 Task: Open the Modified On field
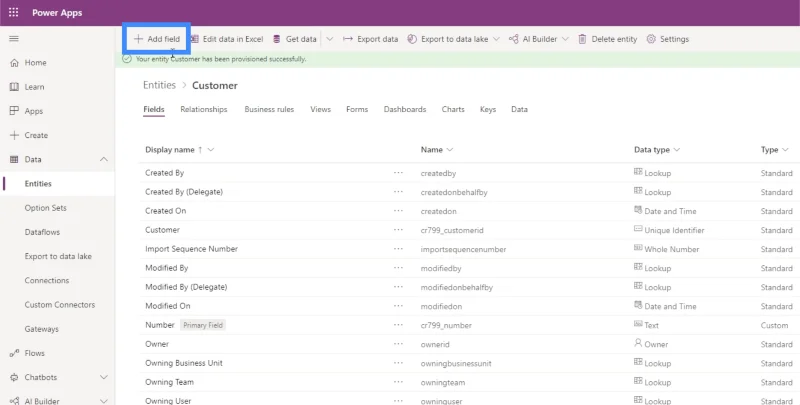[167, 306]
